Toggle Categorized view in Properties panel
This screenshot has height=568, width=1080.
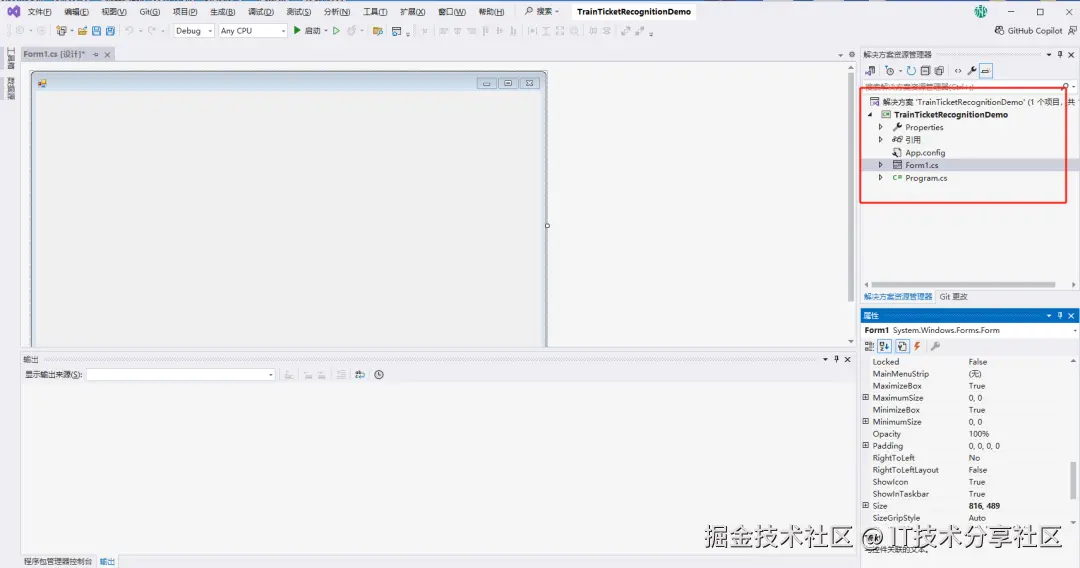[869, 346]
